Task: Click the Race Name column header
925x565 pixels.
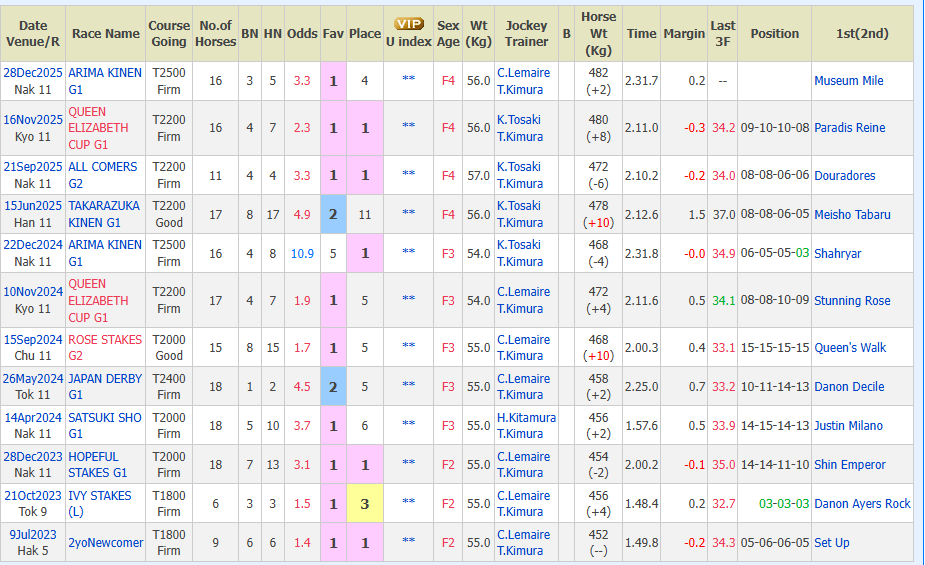Action: coord(106,34)
